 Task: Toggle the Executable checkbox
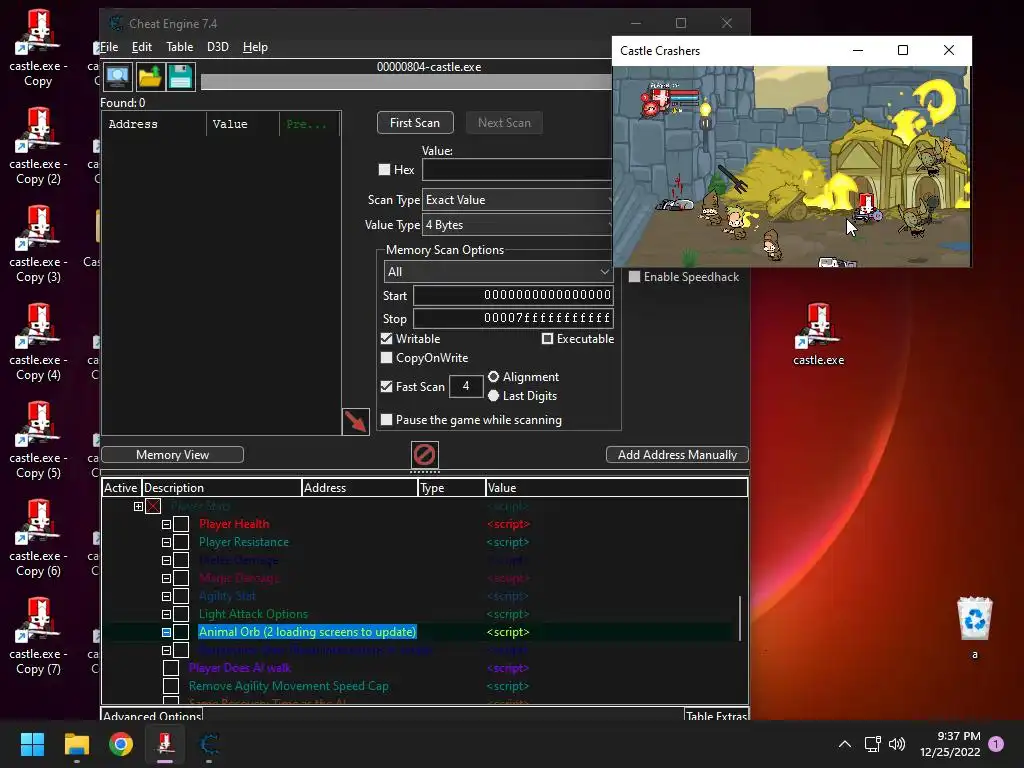[547, 338]
